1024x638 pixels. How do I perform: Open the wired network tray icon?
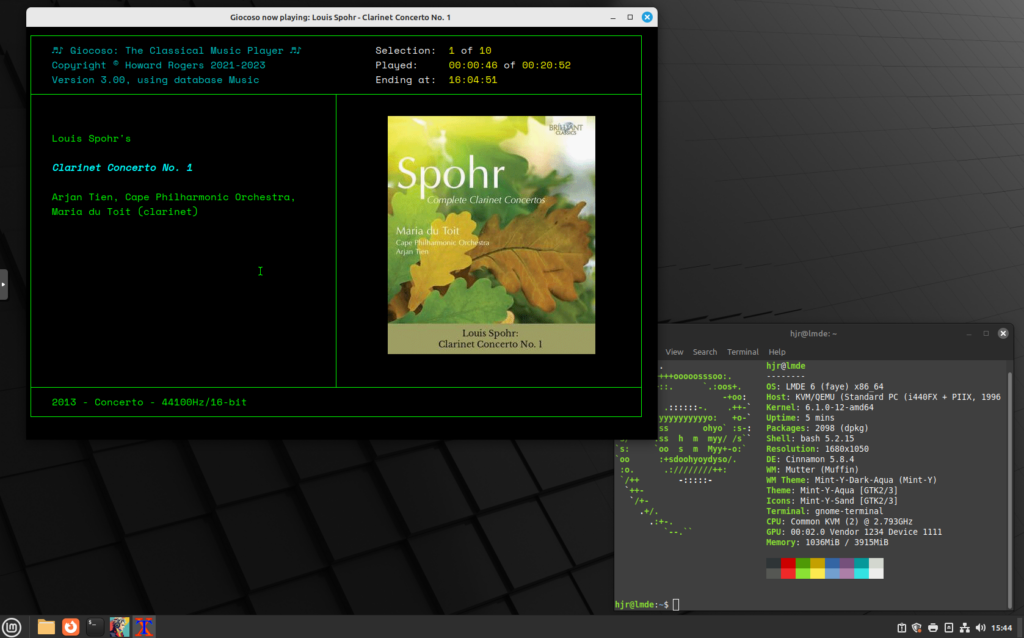click(x=965, y=628)
